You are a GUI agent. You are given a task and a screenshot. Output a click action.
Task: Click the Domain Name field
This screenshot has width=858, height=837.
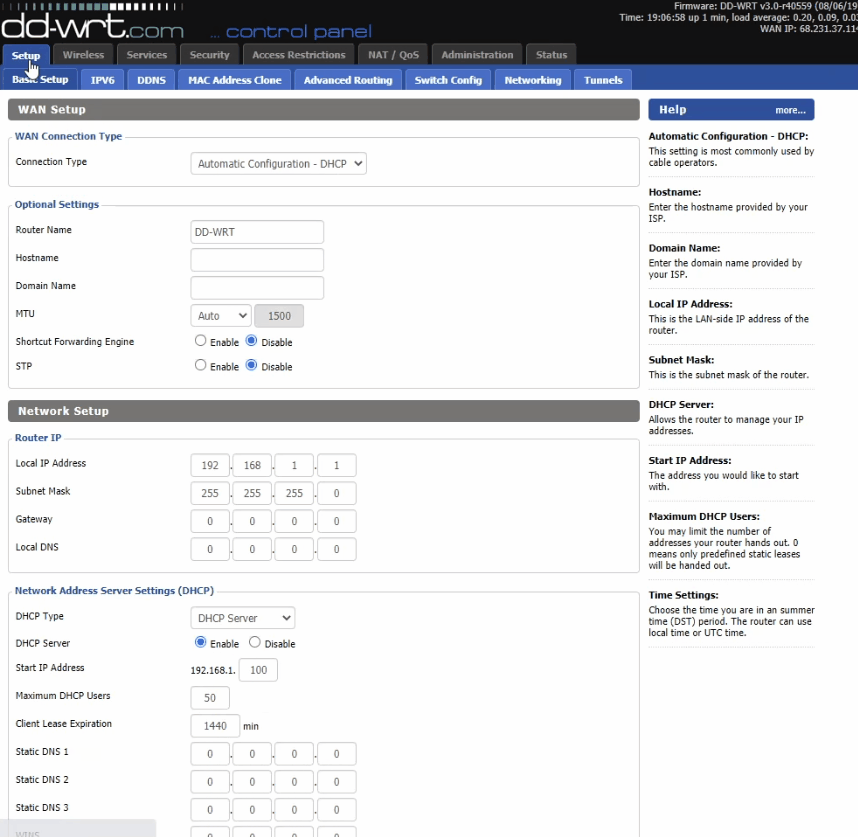257,288
